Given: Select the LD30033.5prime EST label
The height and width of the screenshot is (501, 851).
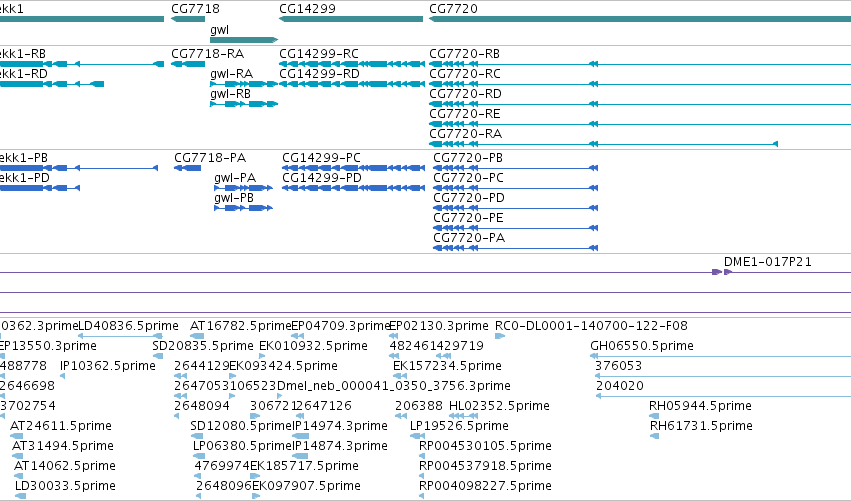Looking at the screenshot, I should coord(65,486).
